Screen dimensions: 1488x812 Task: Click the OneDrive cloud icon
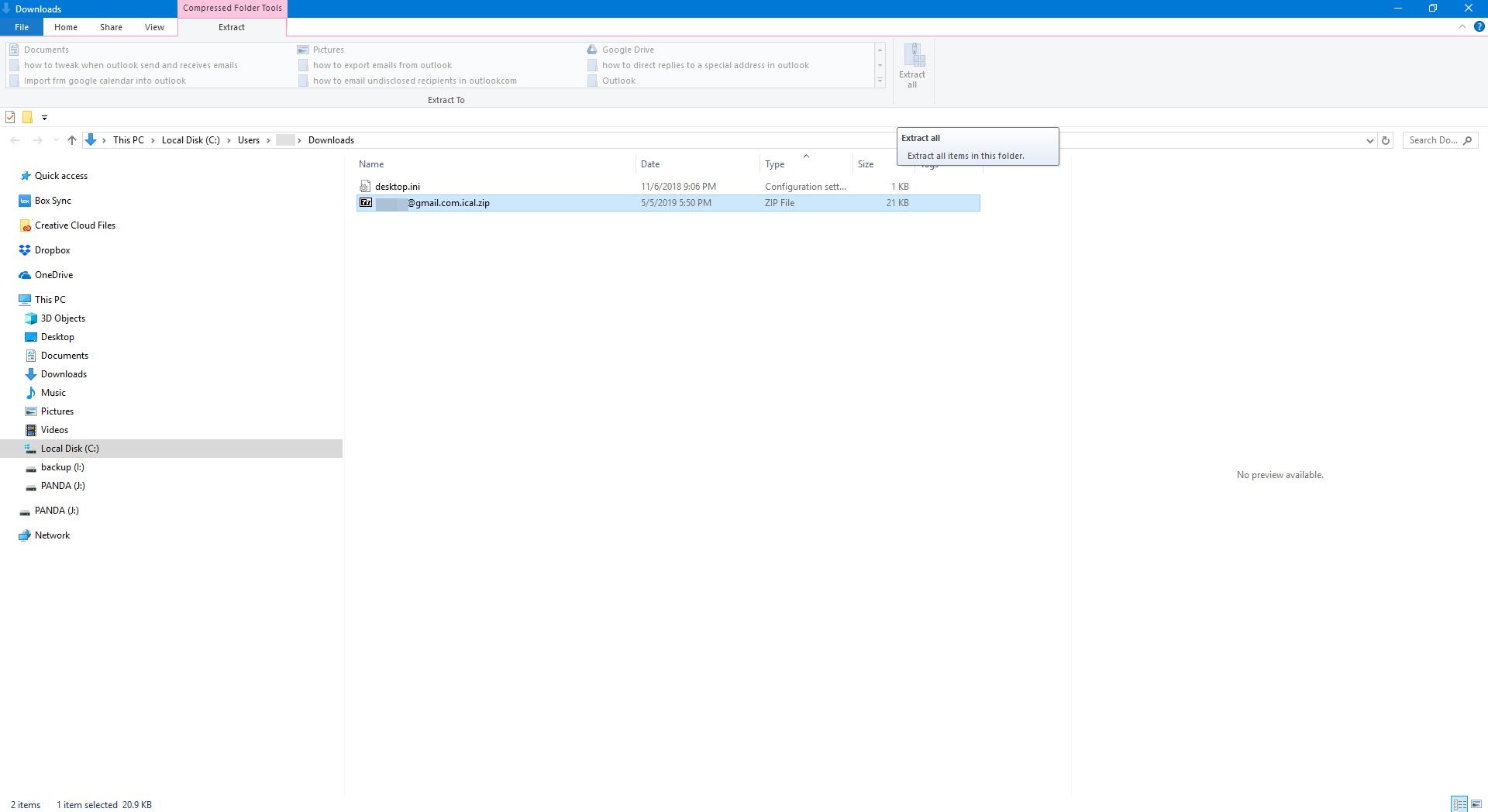(x=25, y=275)
